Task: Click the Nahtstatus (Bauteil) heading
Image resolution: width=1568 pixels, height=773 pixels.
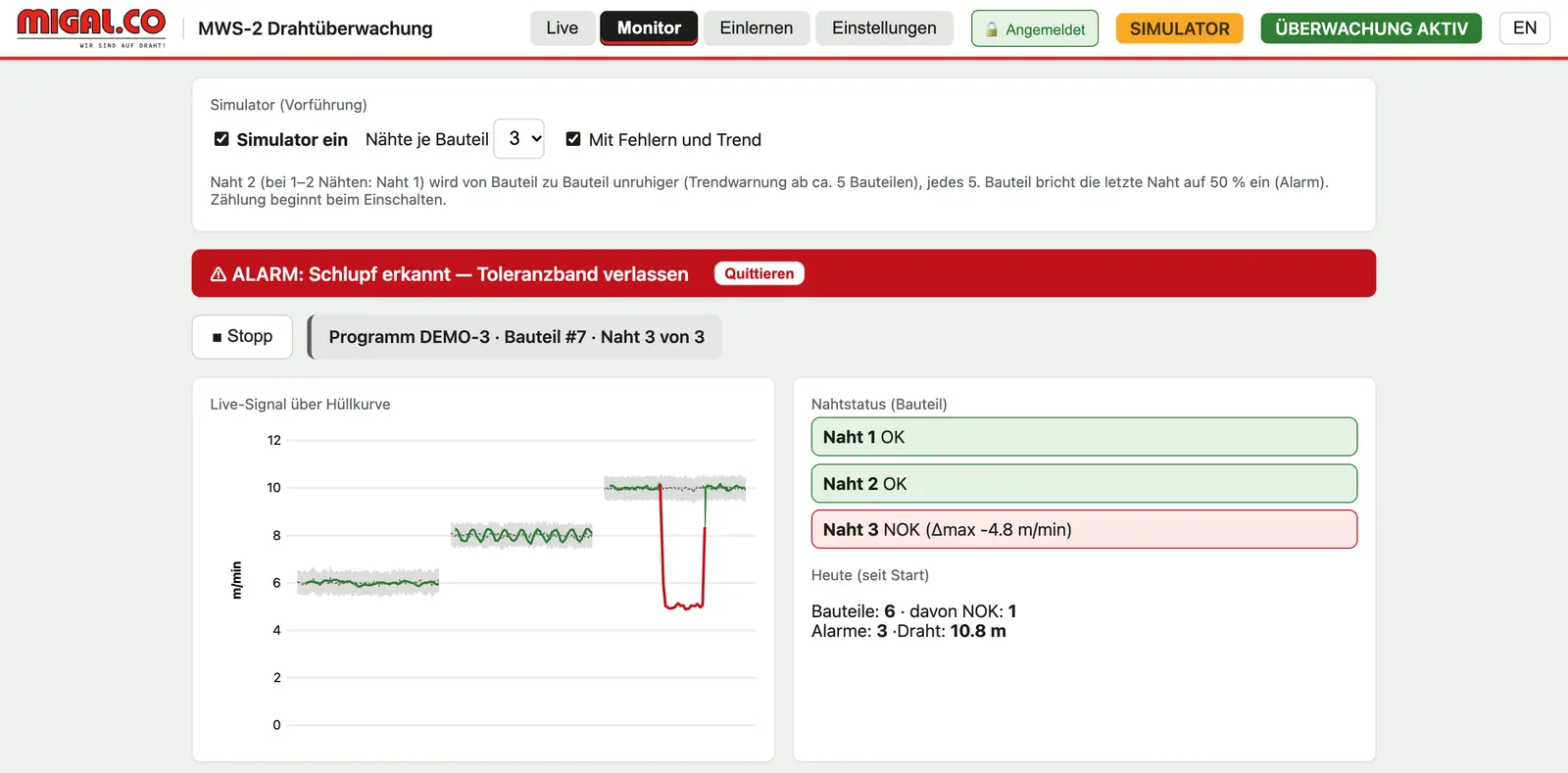Action: 879,404
